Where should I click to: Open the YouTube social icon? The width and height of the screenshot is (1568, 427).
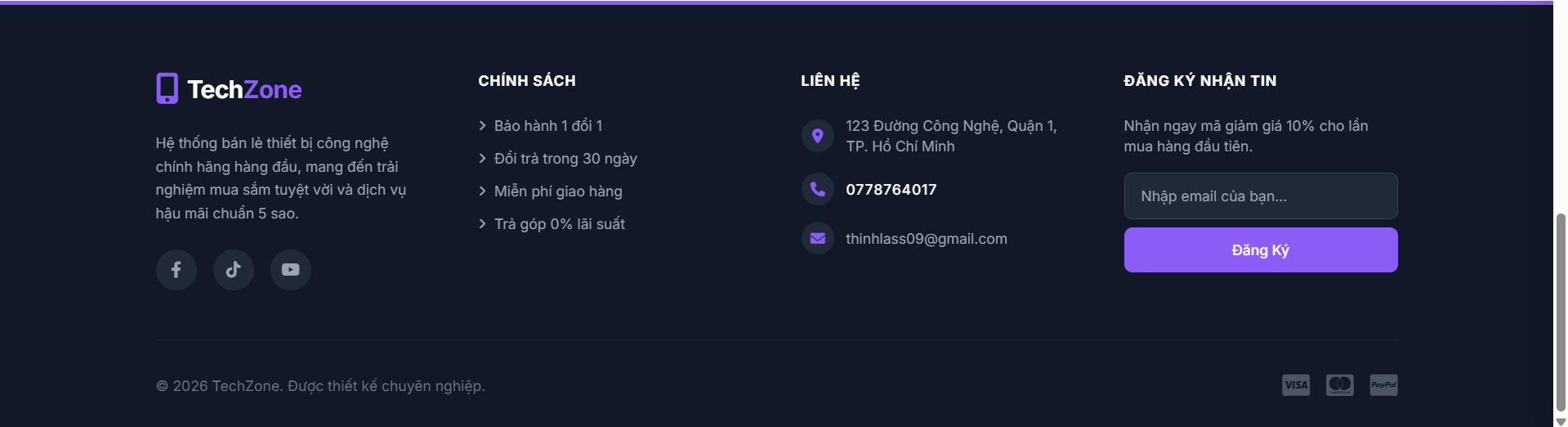[x=290, y=270]
